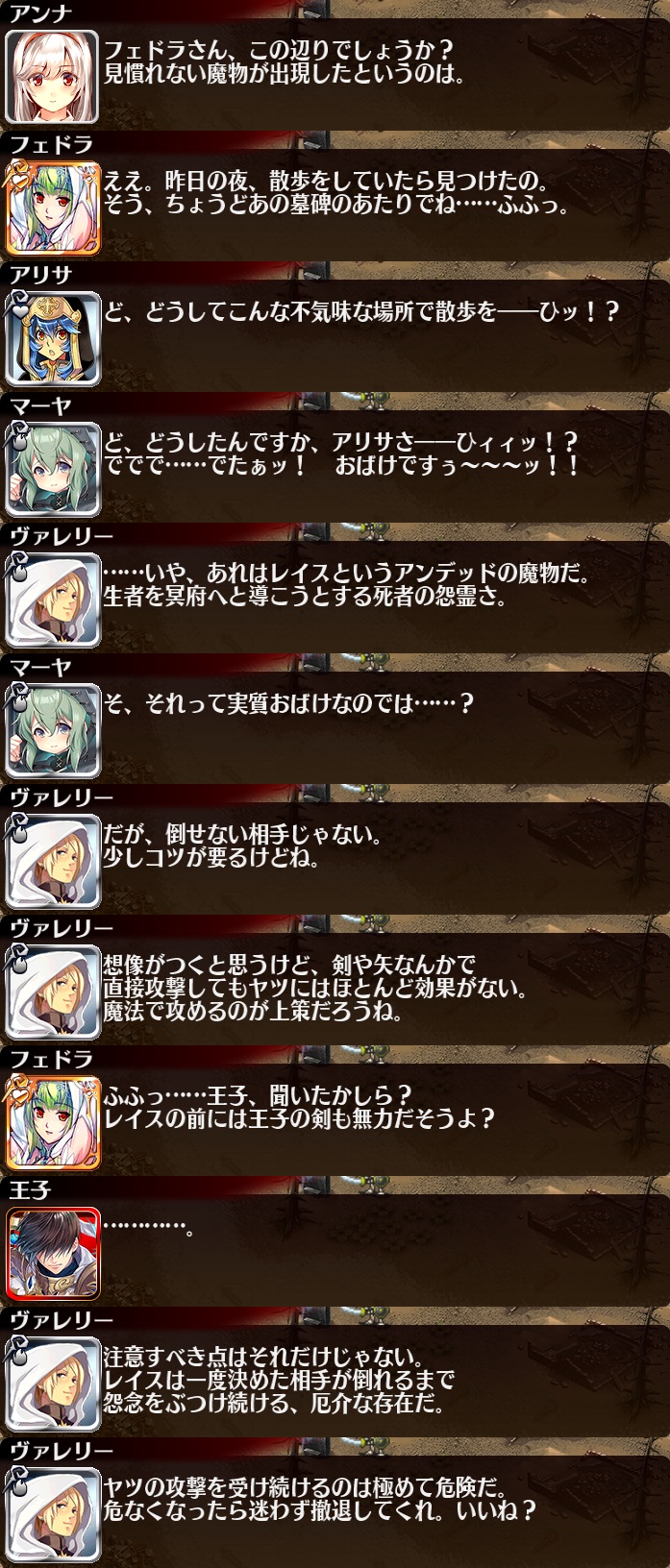Viewport: 670px width, 1568px height.
Task: Click the アンナ speaker name label
Action: tap(40, 13)
